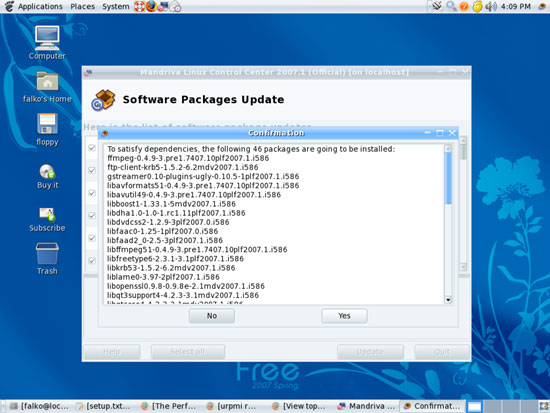The image size is (550, 413).
Task: Select the libfaad2_0-2.5-3plf2007.1.i586 line
Action: [x=165, y=240]
